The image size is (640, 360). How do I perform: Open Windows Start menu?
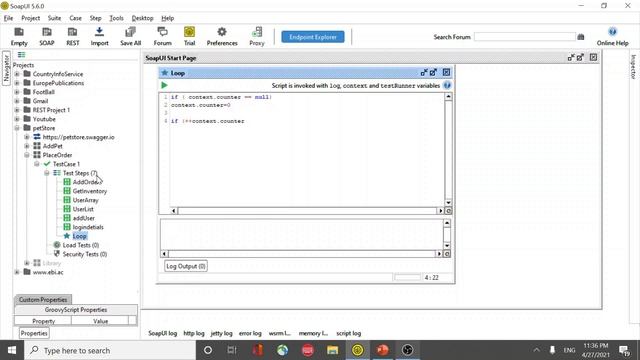[x=12, y=350]
